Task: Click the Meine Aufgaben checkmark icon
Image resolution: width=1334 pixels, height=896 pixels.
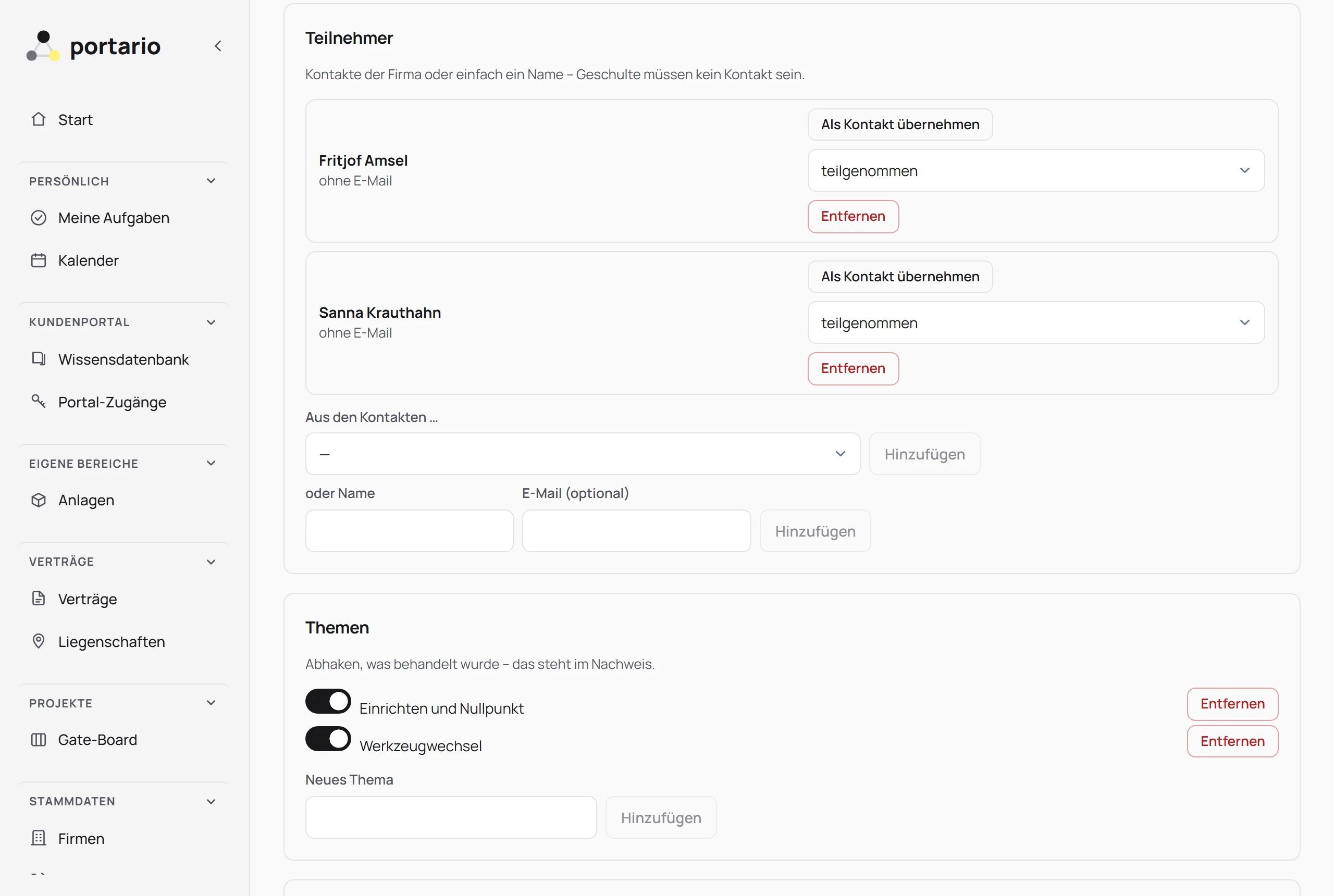Action: 38,218
